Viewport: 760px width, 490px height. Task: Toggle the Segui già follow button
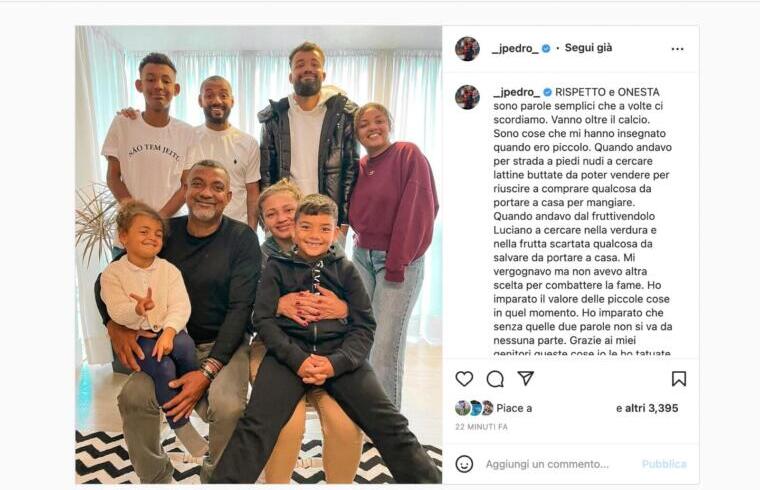tap(588, 48)
